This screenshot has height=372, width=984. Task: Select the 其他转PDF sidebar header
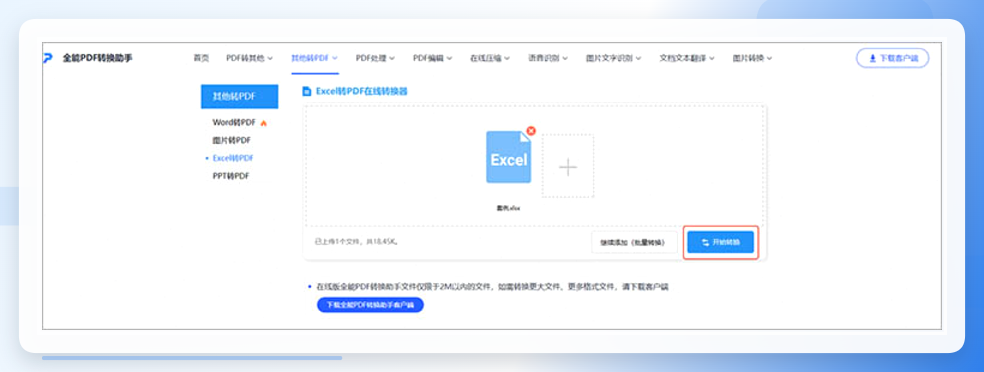point(239,97)
